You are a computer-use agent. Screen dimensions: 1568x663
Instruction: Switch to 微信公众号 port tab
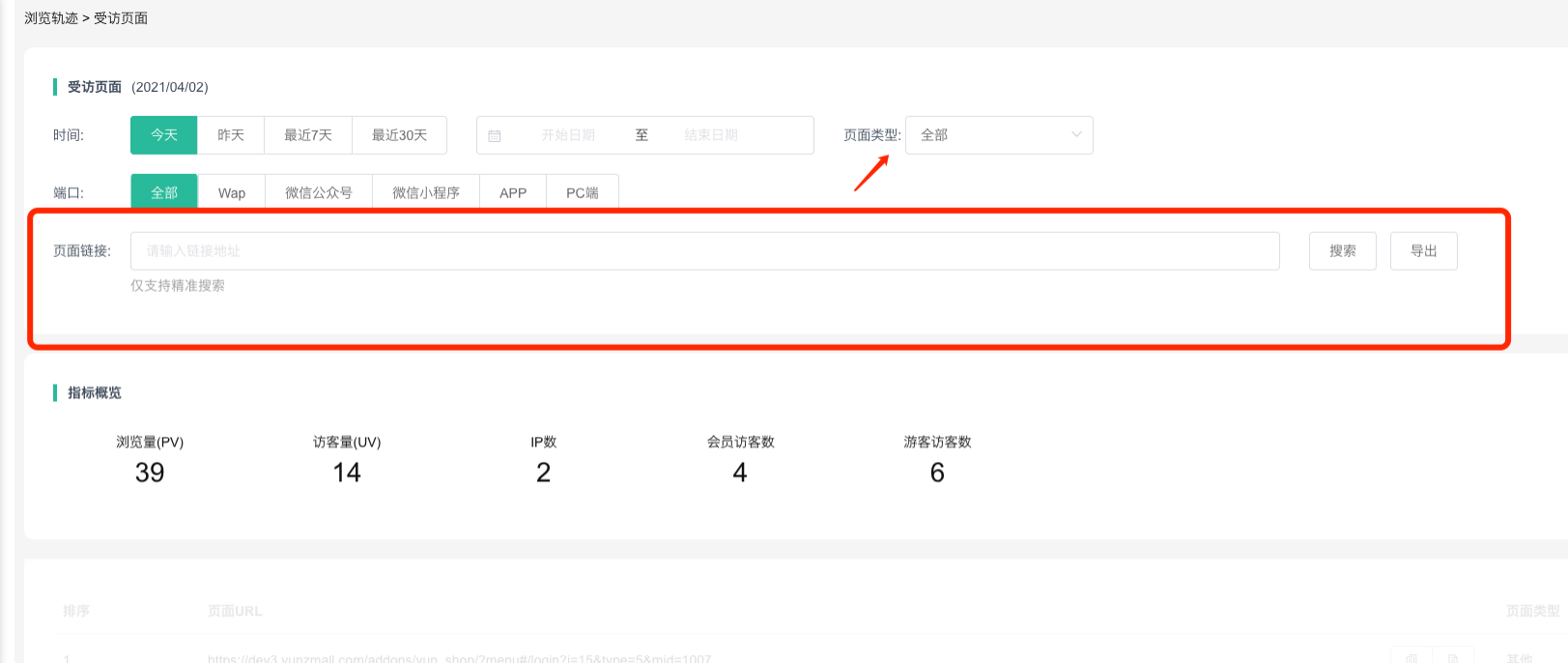(319, 192)
